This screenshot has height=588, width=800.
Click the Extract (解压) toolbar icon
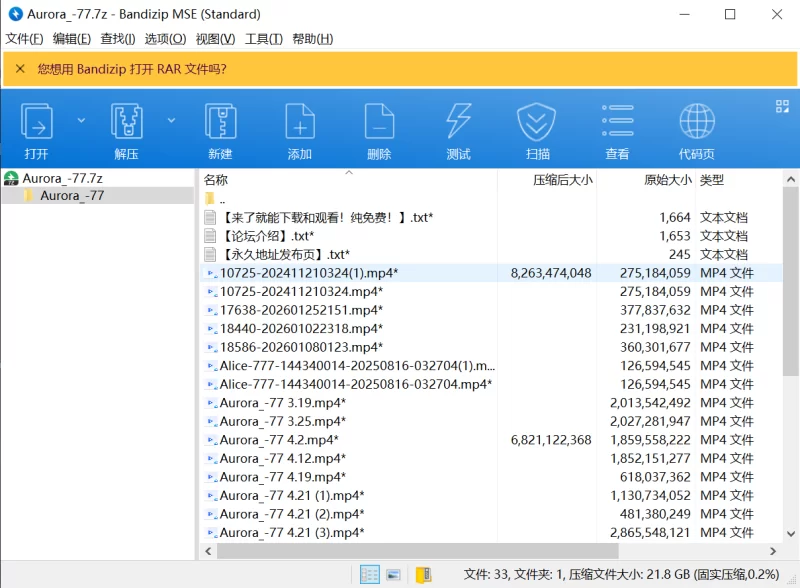[x=127, y=121]
